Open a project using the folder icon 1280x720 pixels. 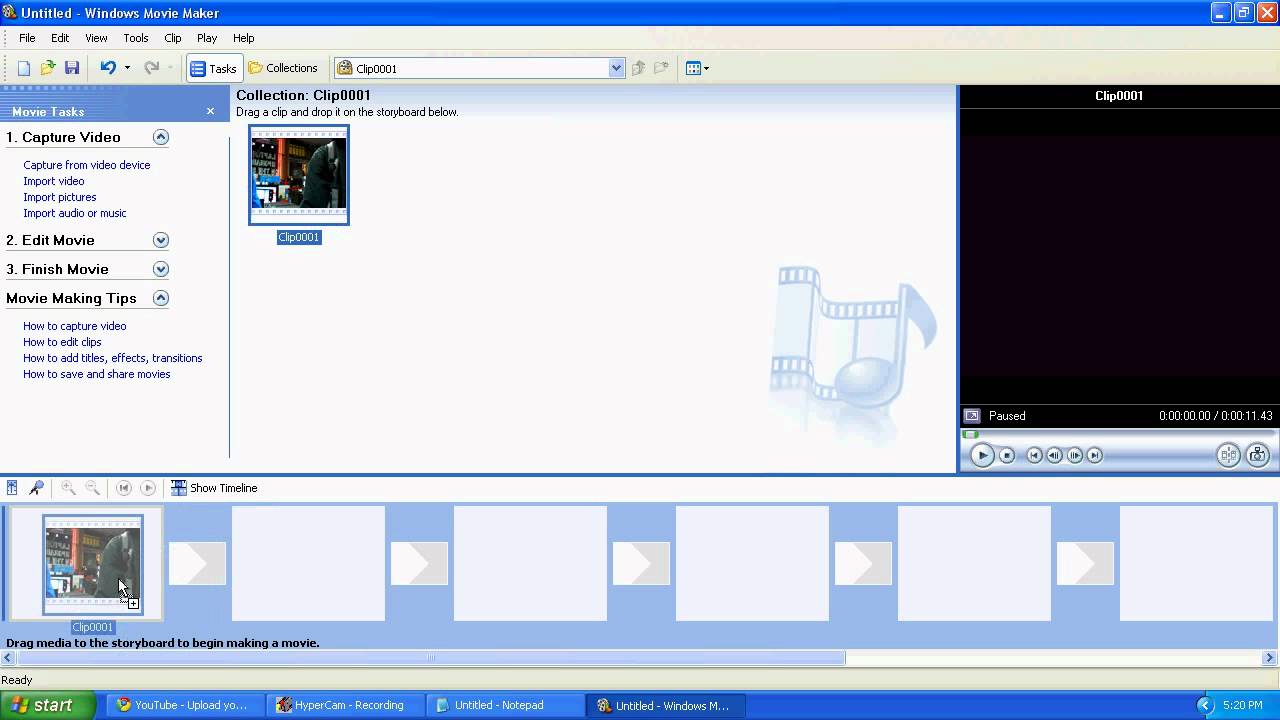click(48, 68)
